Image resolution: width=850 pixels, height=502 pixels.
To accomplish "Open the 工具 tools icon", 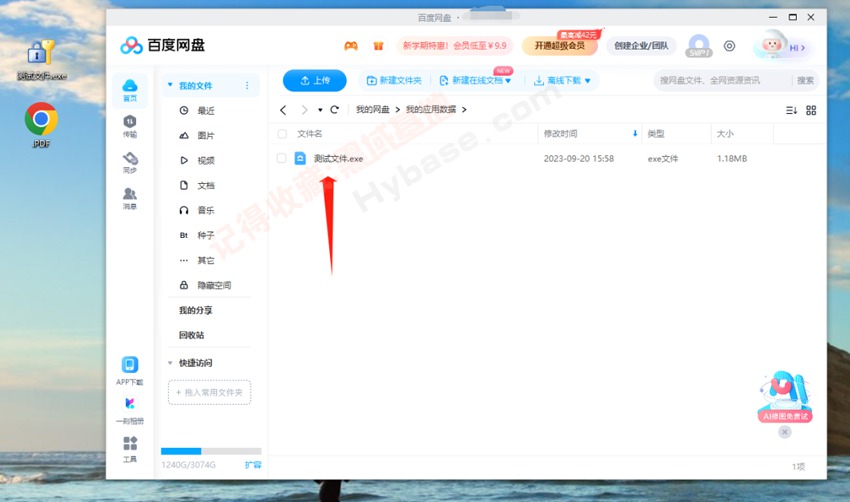I will coord(130,449).
